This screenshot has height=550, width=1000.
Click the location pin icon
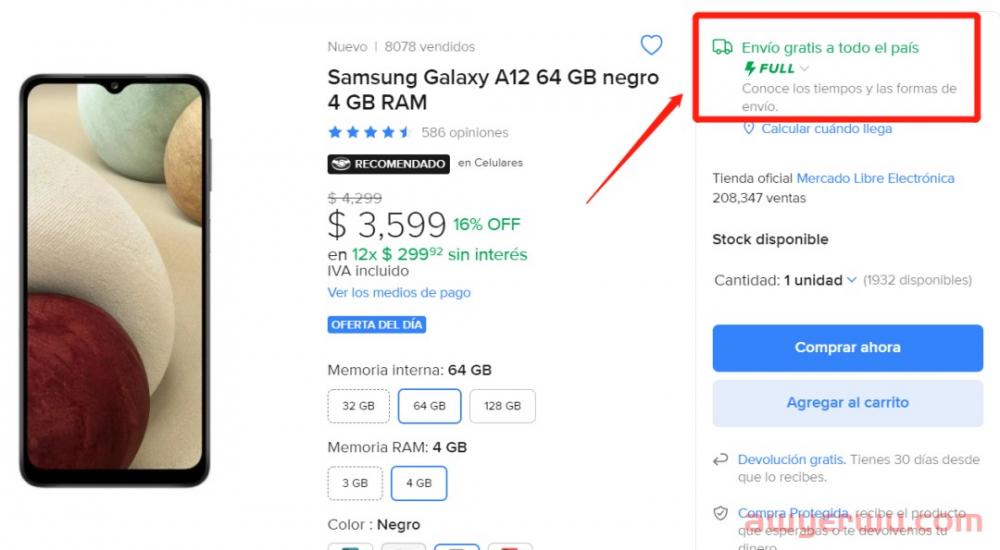(x=748, y=128)
